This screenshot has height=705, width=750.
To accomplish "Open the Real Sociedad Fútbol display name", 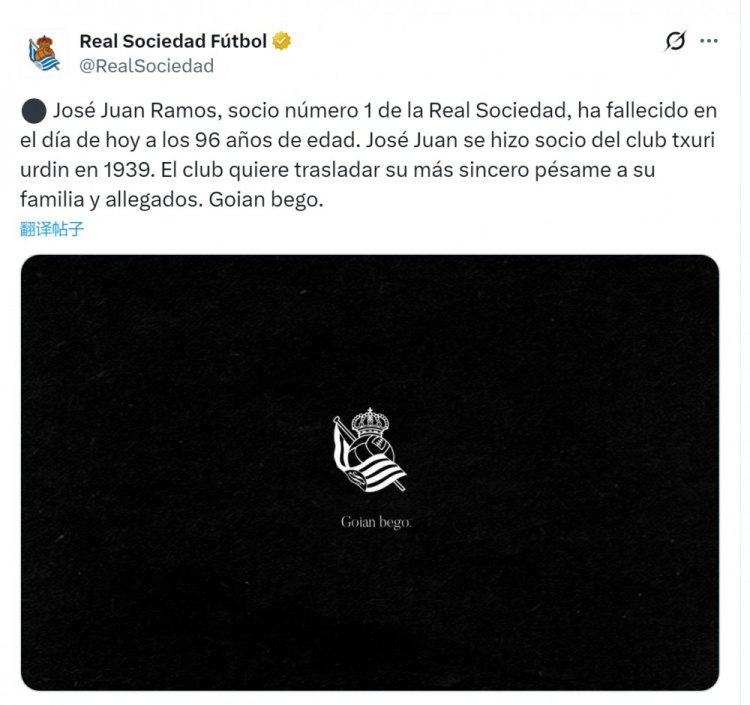I will click(x=173, y=41).
